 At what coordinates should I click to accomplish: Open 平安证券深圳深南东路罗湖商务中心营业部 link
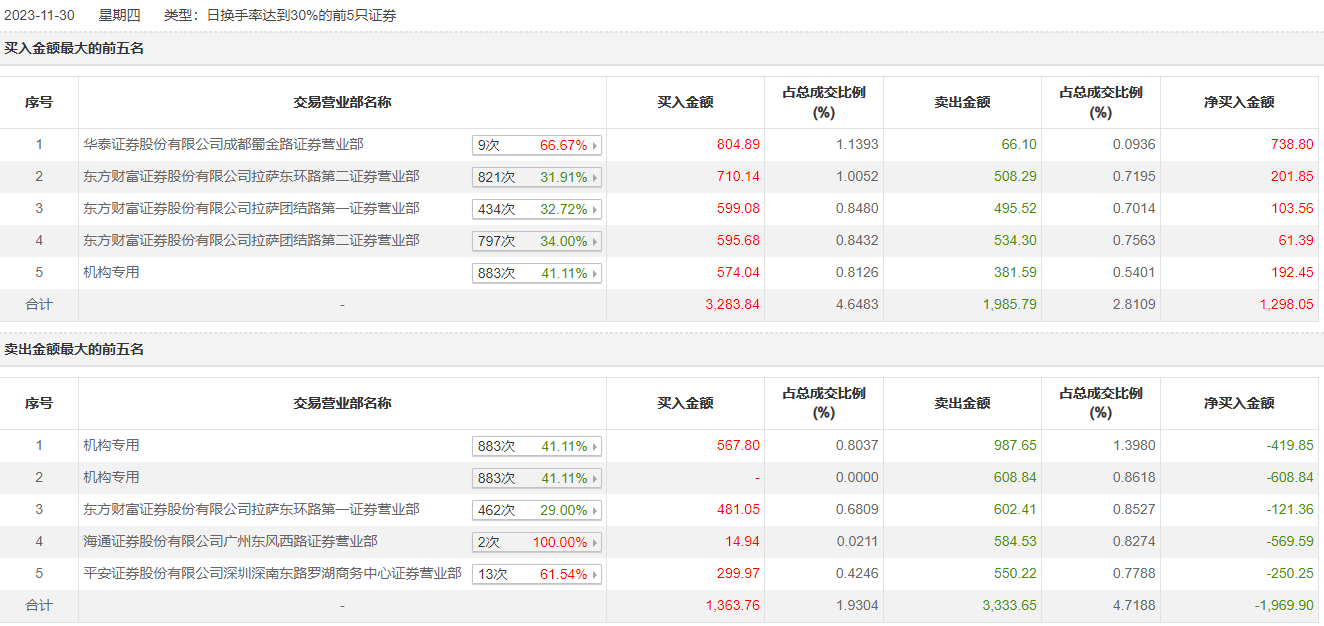272,574
